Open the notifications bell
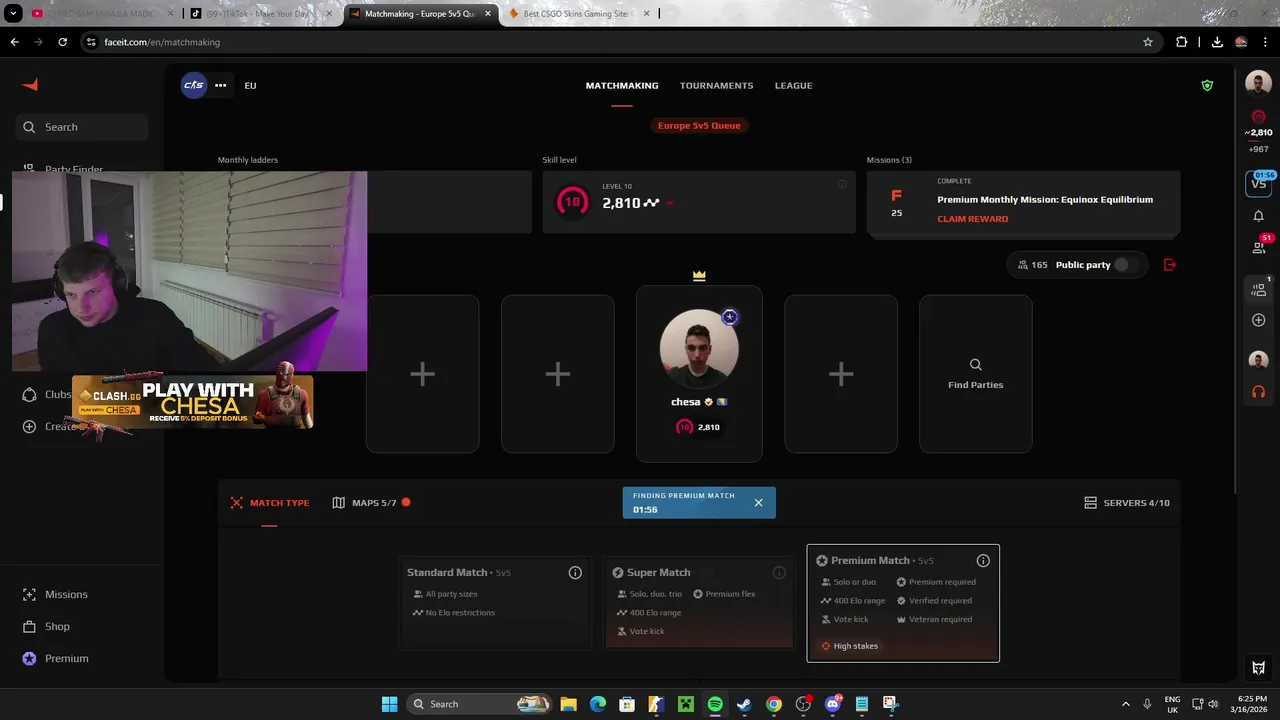 click(x=1258, y=216)
